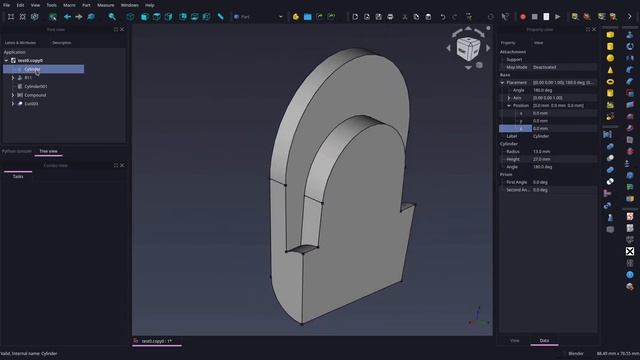
Task: Click the rotate-right arrow beside navigation cube
Action: 488,48
